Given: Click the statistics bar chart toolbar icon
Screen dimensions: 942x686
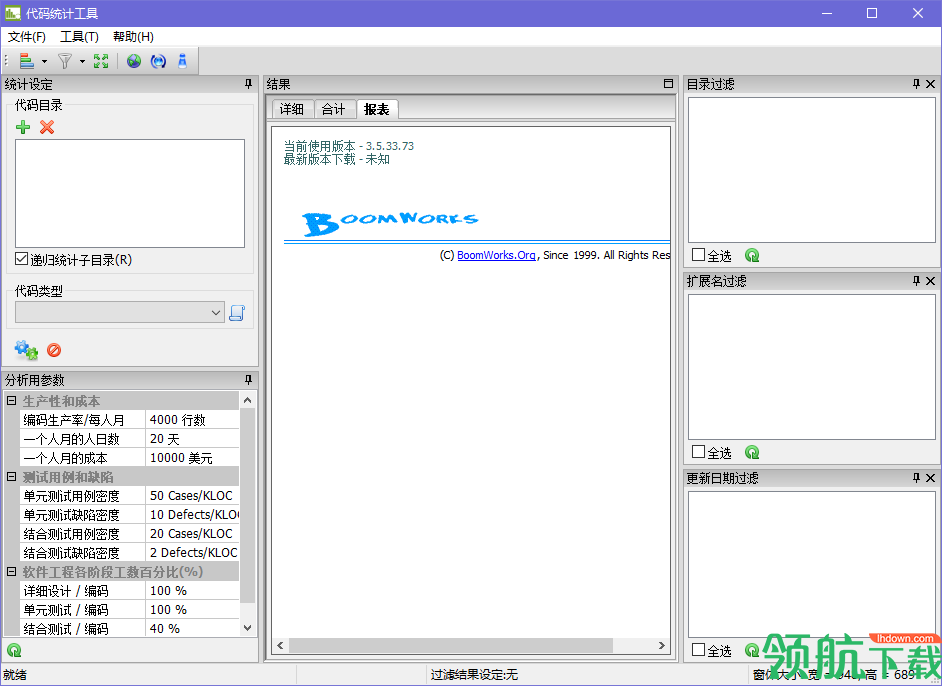Looking at the screenshot, I should [x=26, y=61].
